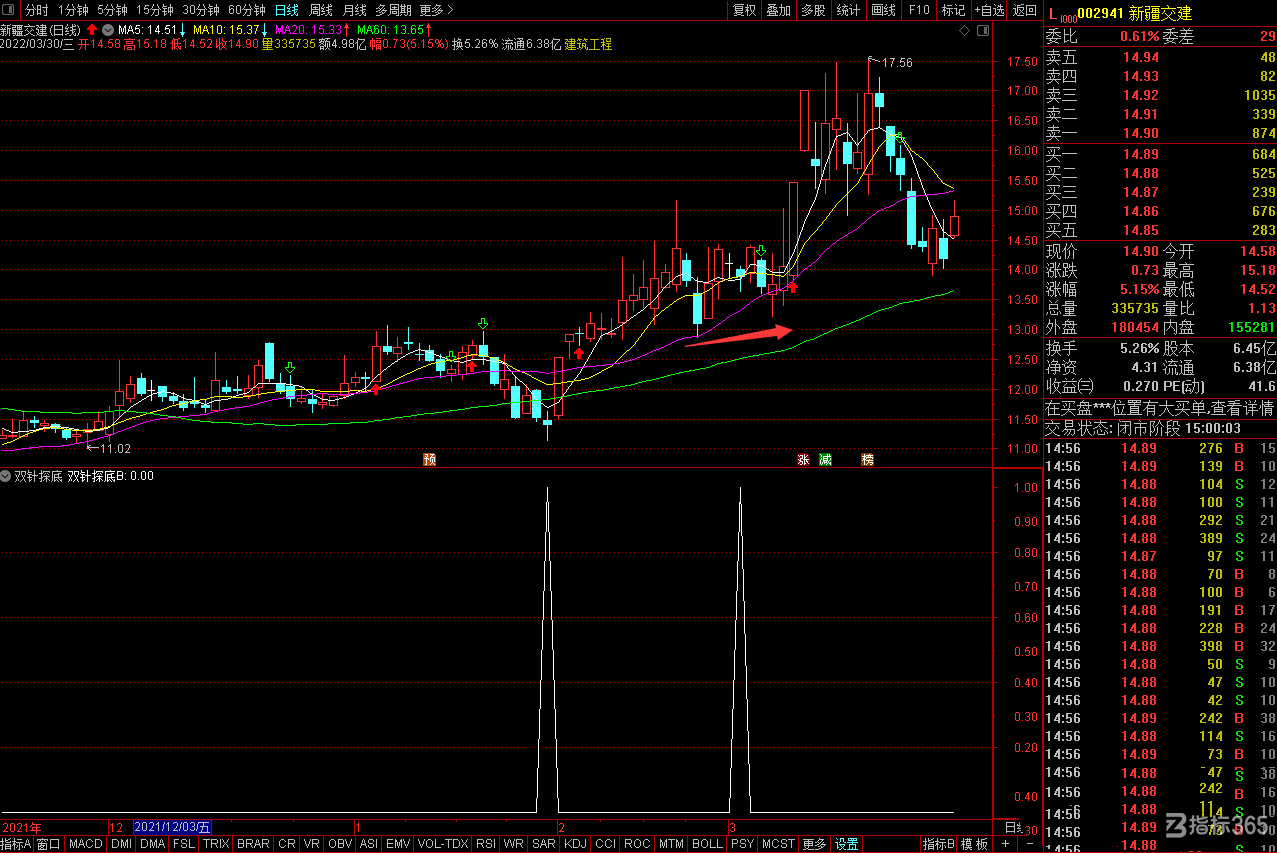
Task: Select the 30分钟 period
Action: tap(201, 10)
